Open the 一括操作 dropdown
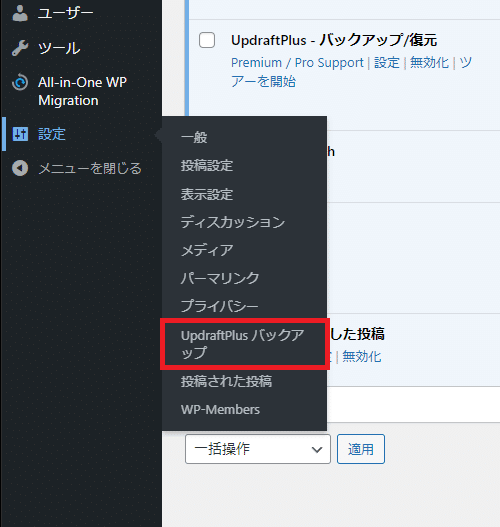This screenshot has width=500, height=527. pyautogui.click(x=258, y=449)
